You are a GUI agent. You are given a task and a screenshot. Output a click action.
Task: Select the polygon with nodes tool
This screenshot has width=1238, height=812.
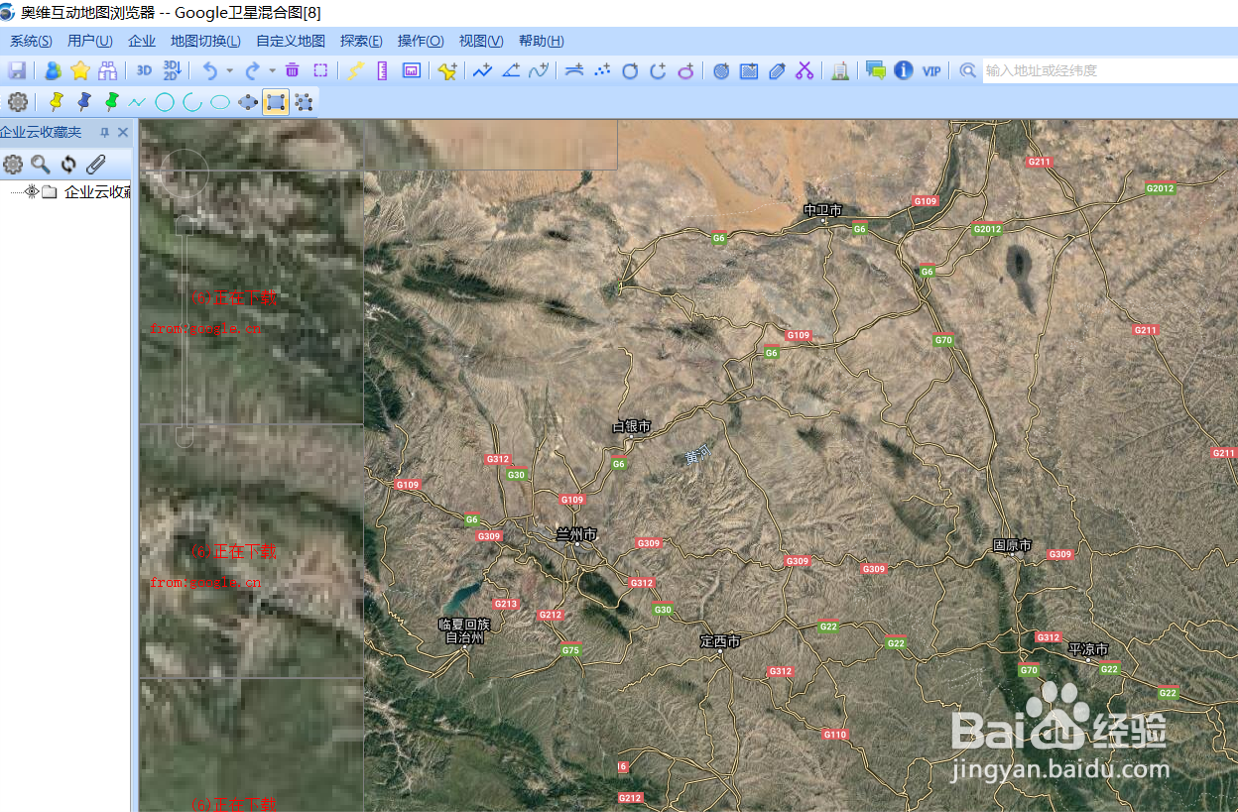304,102
